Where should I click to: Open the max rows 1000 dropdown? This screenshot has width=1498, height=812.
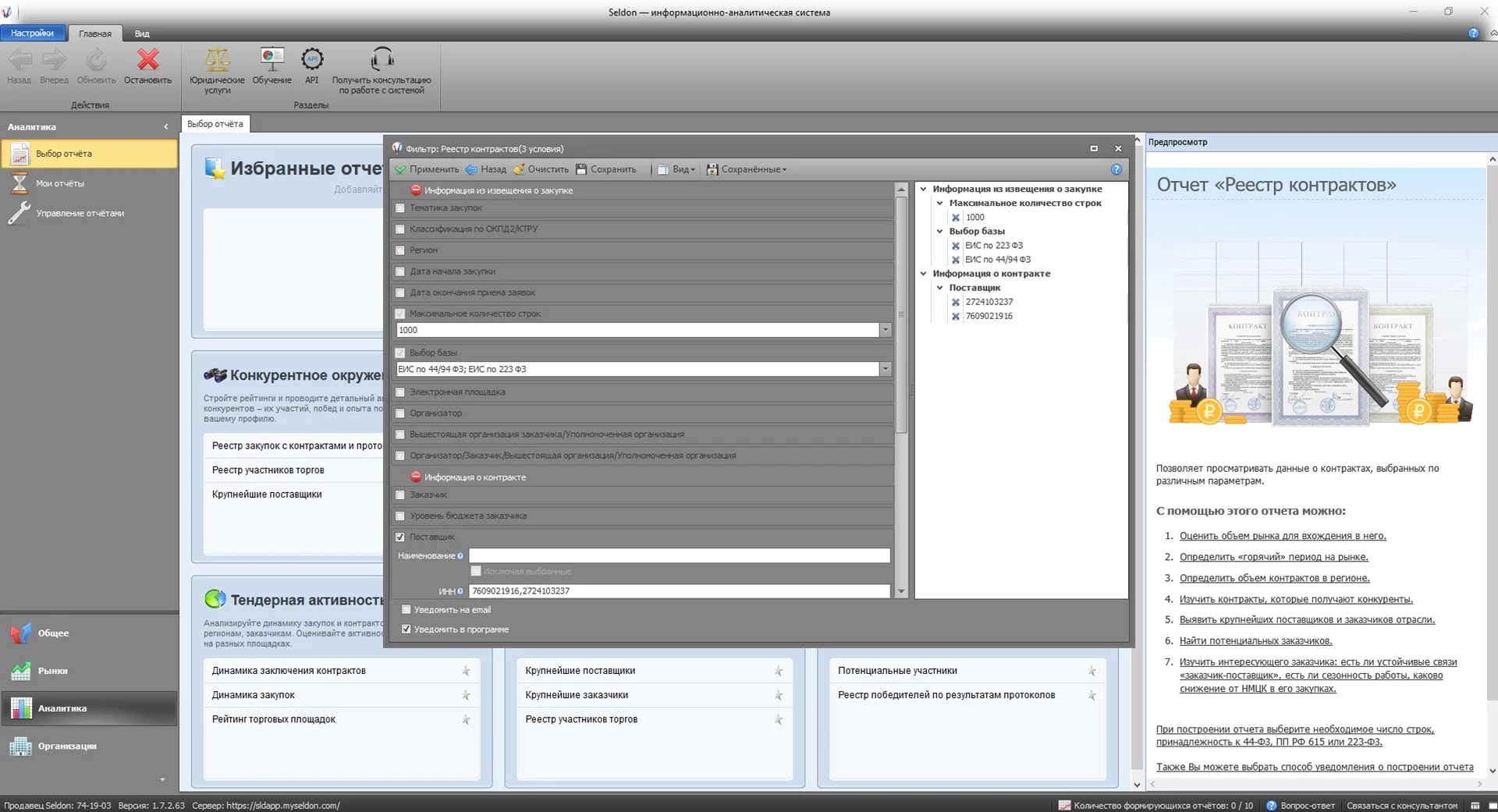[885, 330]
